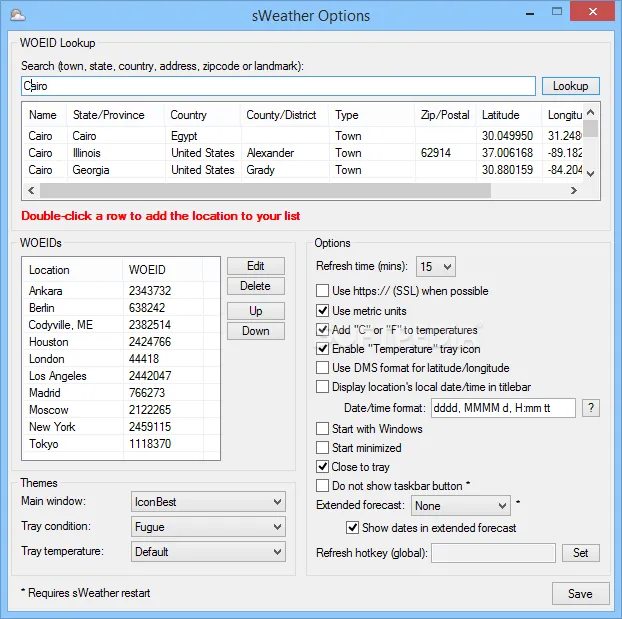Viewport: 622px width, 619px height.
Task: Enable Start with Windows checkbox
Action: [x=322, y=429]
